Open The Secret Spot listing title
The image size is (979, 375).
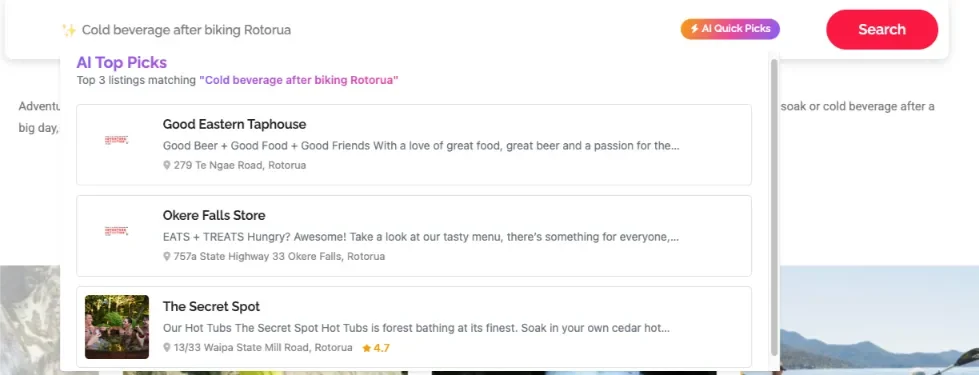tap(211, 306)
